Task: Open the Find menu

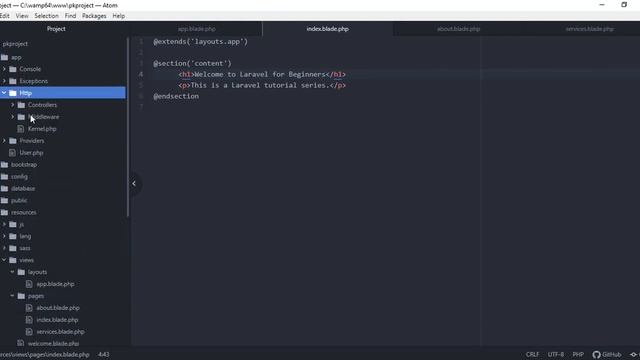Action: coord(70,16)
